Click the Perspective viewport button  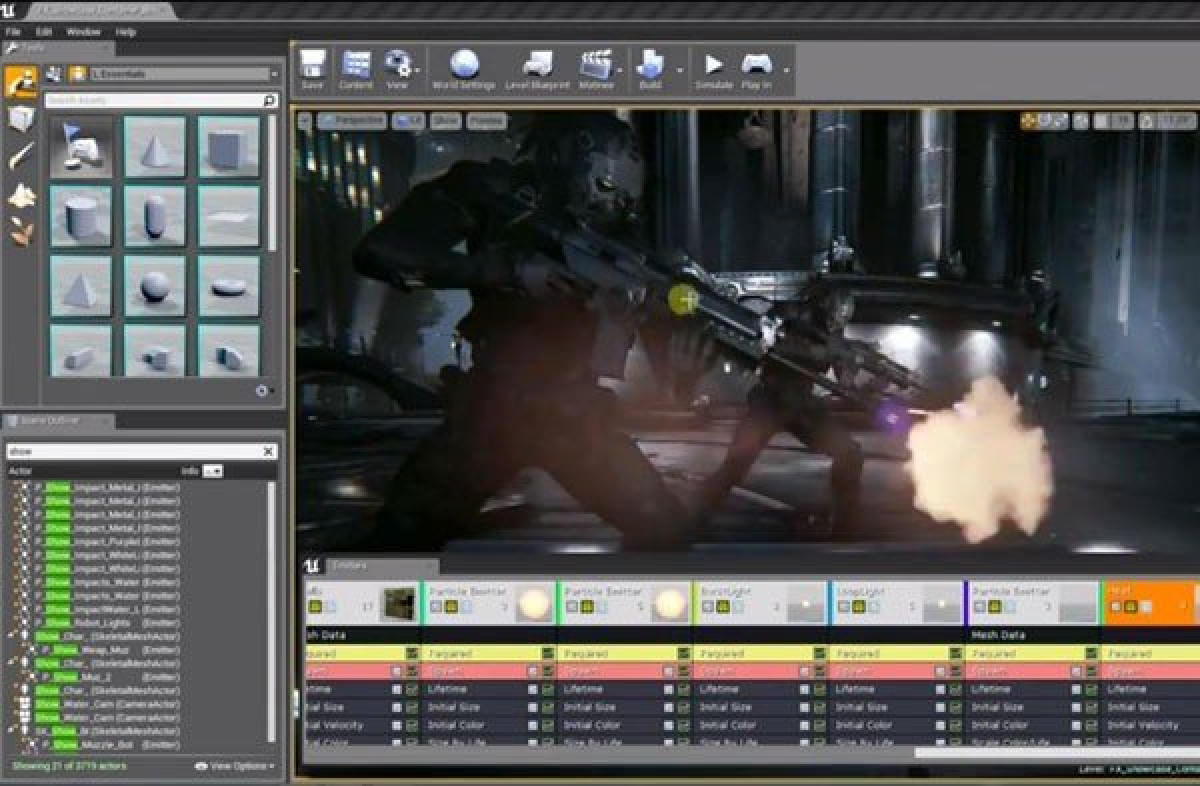coord(352,121)
